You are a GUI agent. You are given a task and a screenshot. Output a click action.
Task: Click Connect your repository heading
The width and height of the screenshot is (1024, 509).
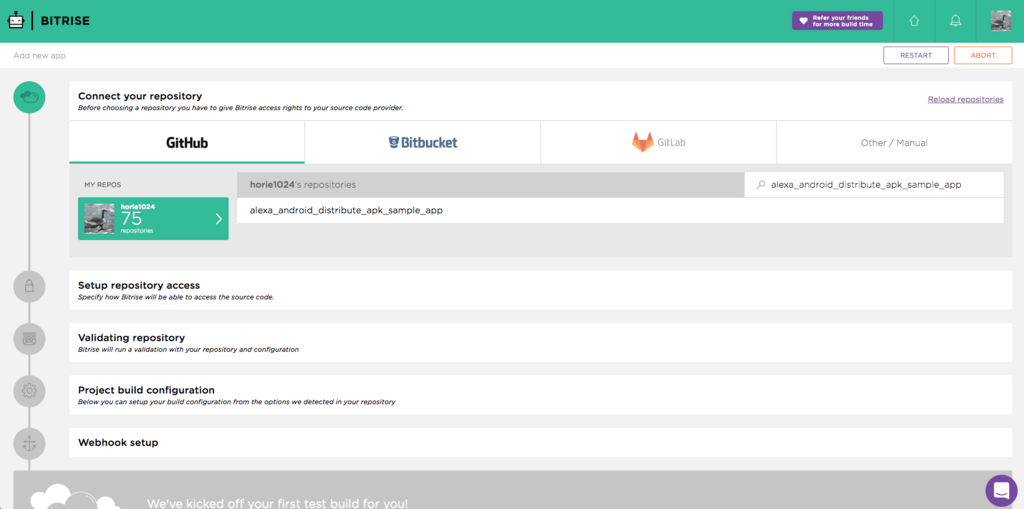140,96
